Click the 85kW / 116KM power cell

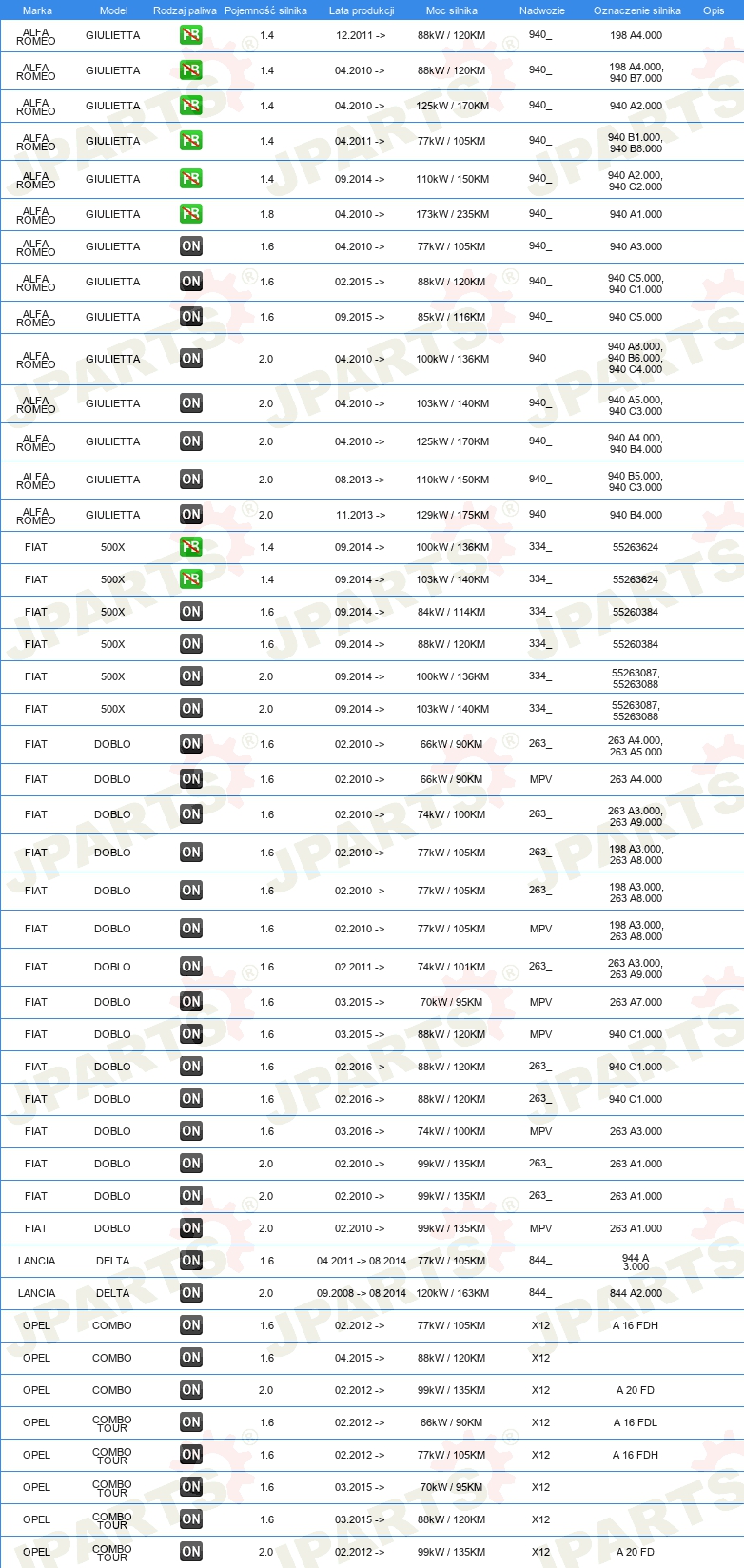[451, 317]
